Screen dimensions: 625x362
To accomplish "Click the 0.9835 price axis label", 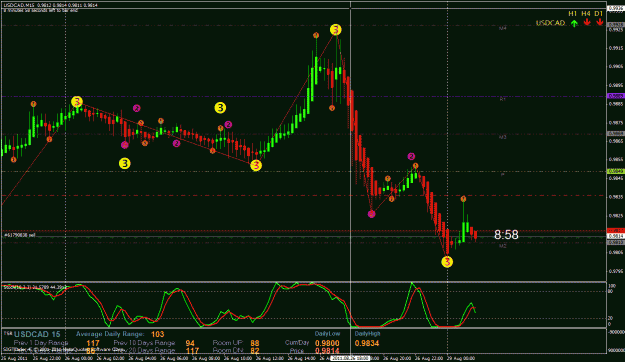I will (x=616, y=197).
